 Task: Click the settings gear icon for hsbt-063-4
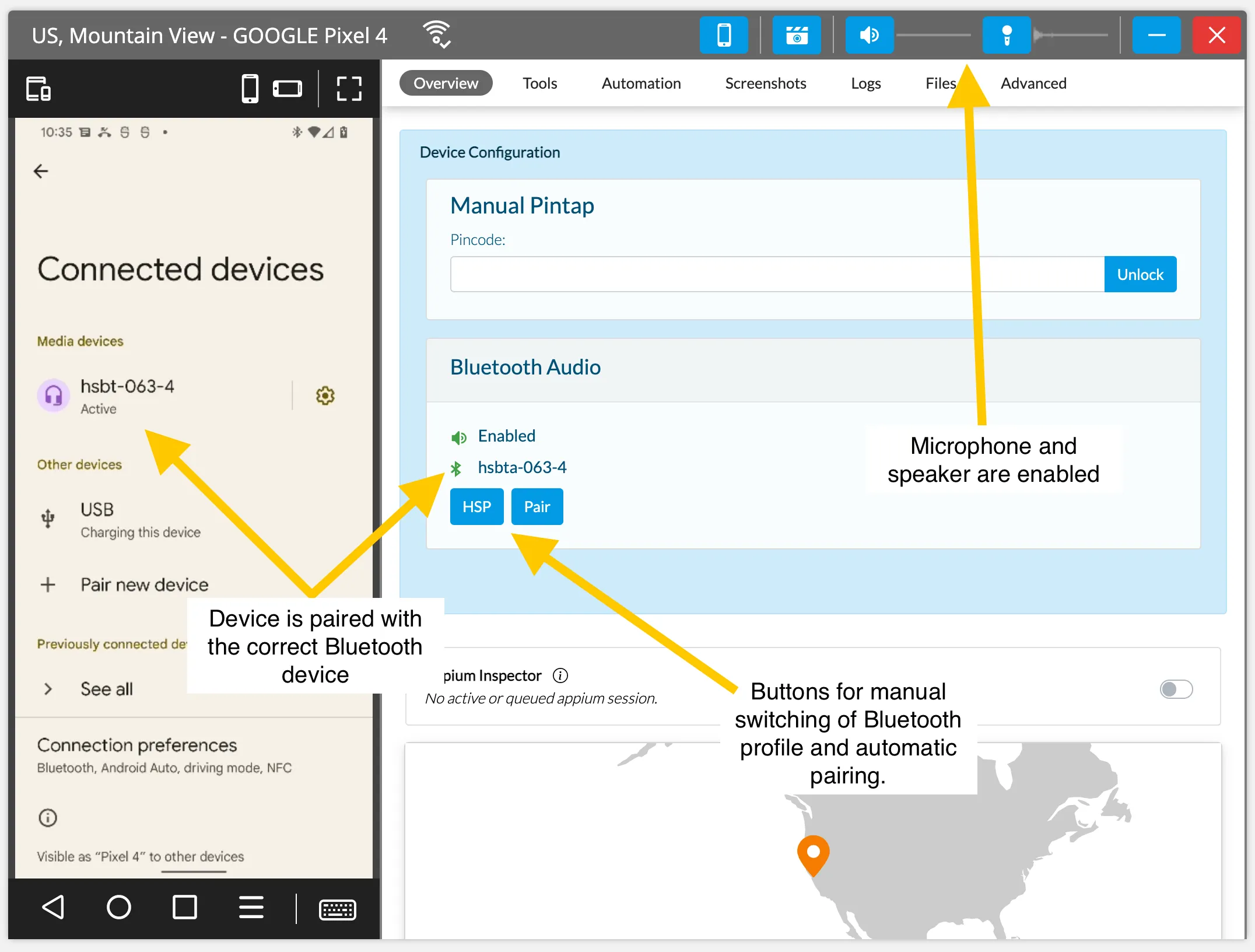pyautogui.click(x=325, y=394)
